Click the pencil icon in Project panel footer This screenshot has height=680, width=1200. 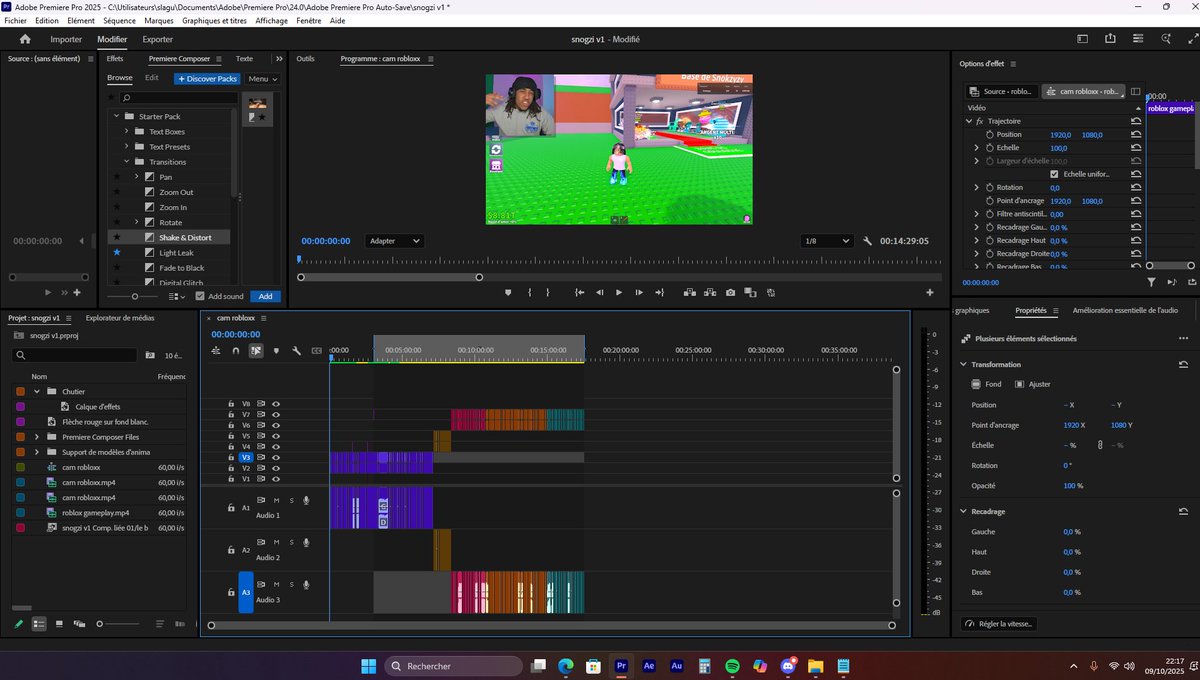pos(18,623)
